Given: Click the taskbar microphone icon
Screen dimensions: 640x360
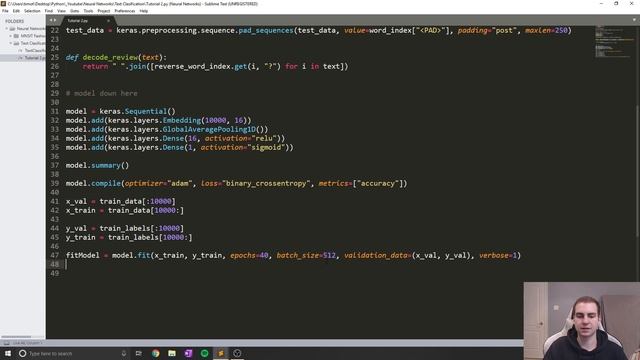Looking at the screenshot, I should click(124, 353).
